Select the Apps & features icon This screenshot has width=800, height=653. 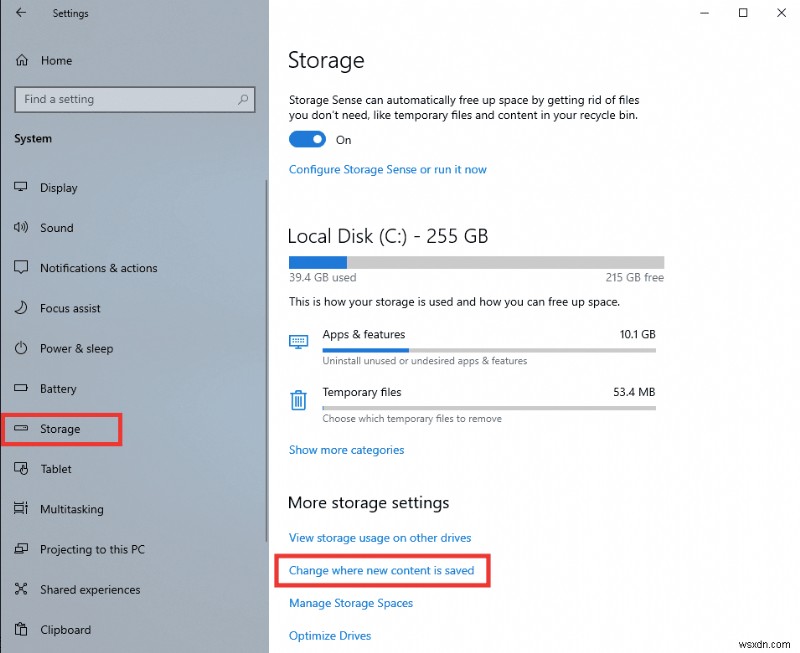(x=297, y=341)
